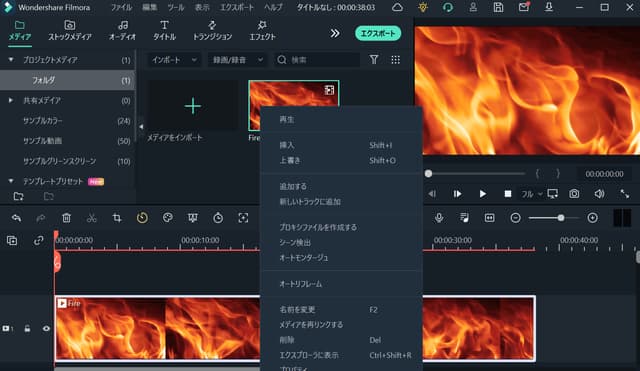The width and height of the screenshot is (640, 371).
Task: Select サンプルグリーンスクリーン in the sidebar
Action: [60, 161]
